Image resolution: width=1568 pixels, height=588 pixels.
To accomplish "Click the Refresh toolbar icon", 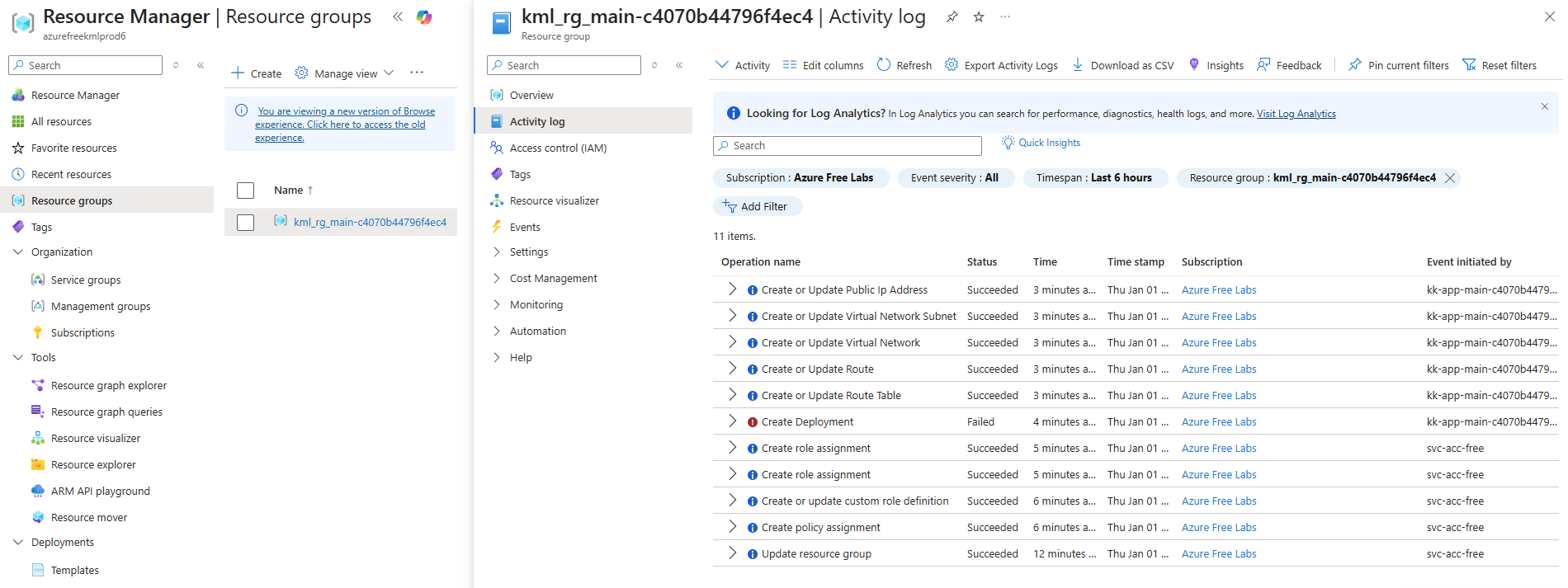I will (884, 64).
